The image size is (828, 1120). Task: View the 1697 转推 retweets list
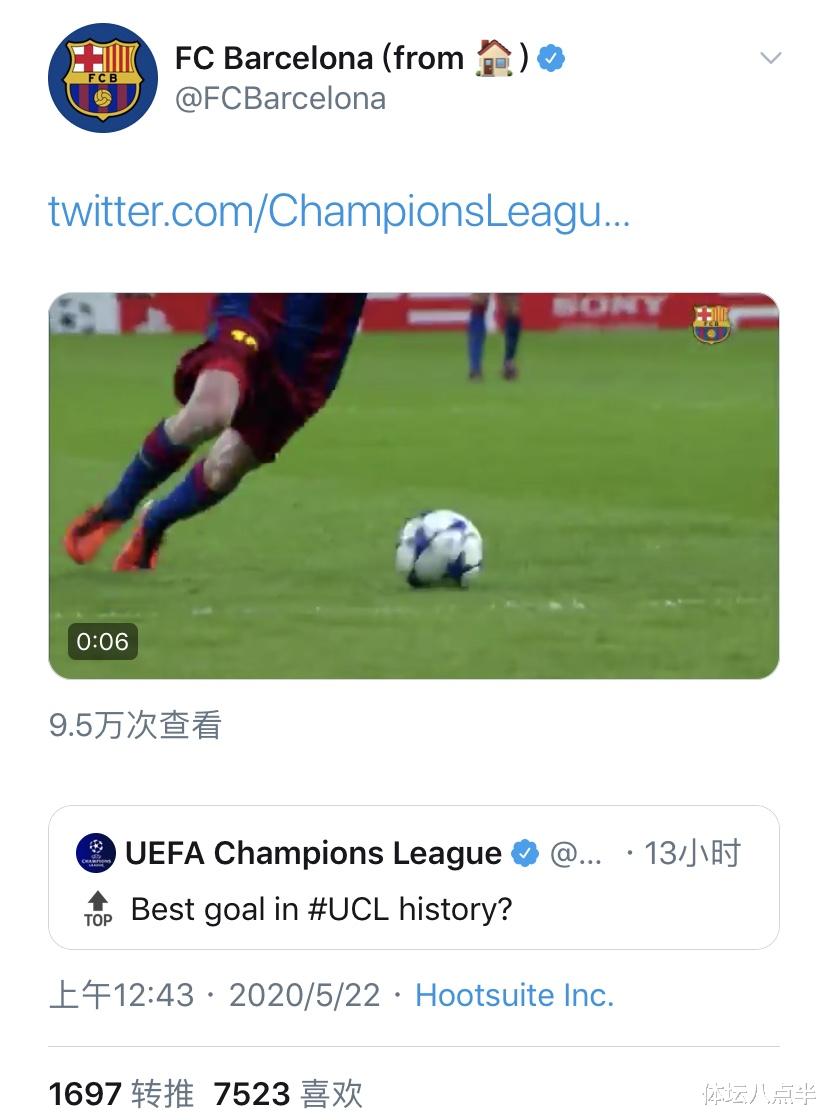tap(121, 1093)
